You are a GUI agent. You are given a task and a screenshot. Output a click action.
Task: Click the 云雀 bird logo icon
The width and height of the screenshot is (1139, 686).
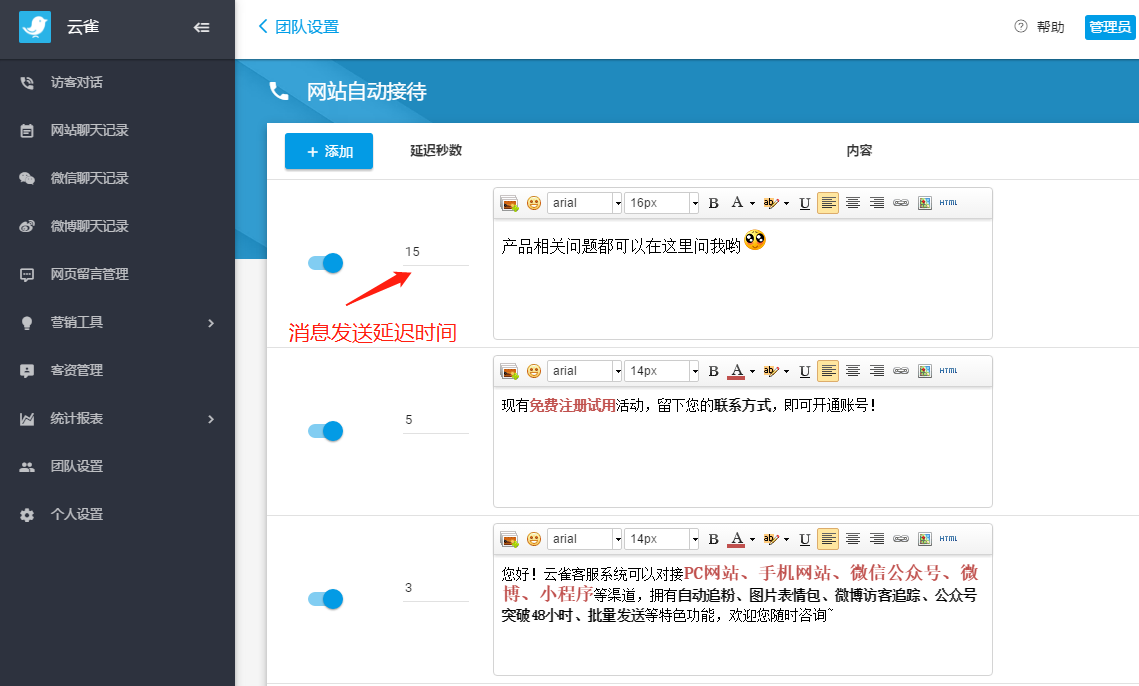pyautogui.click(x=35, y=27)
